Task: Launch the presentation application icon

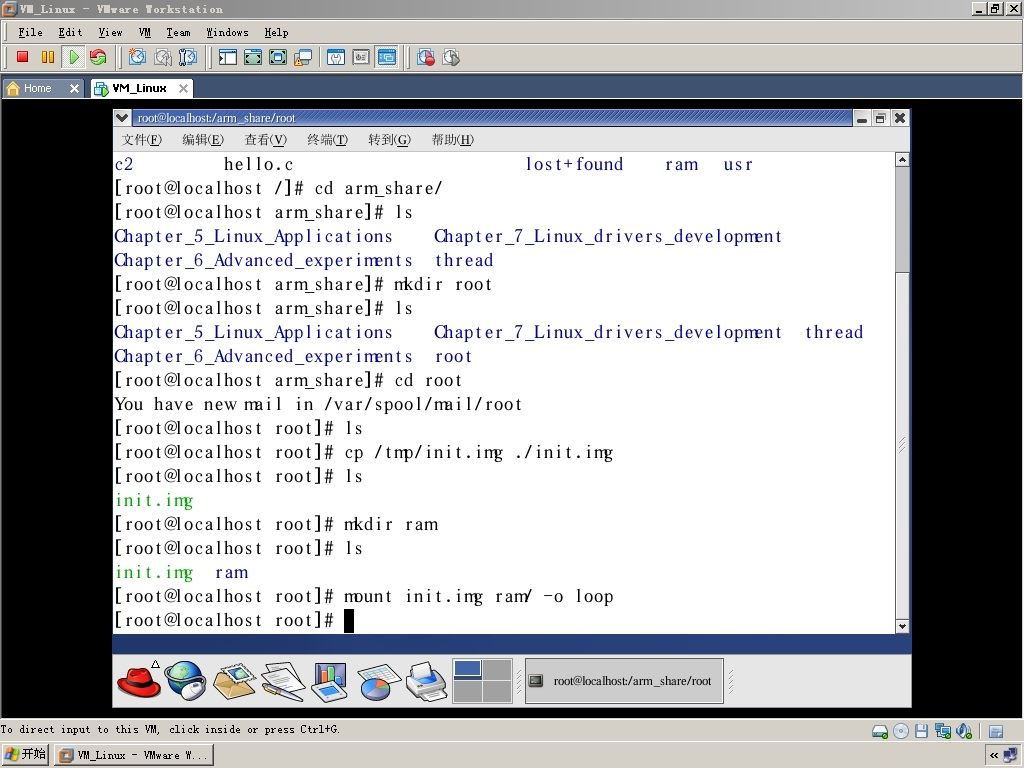Action: point(329,680)
